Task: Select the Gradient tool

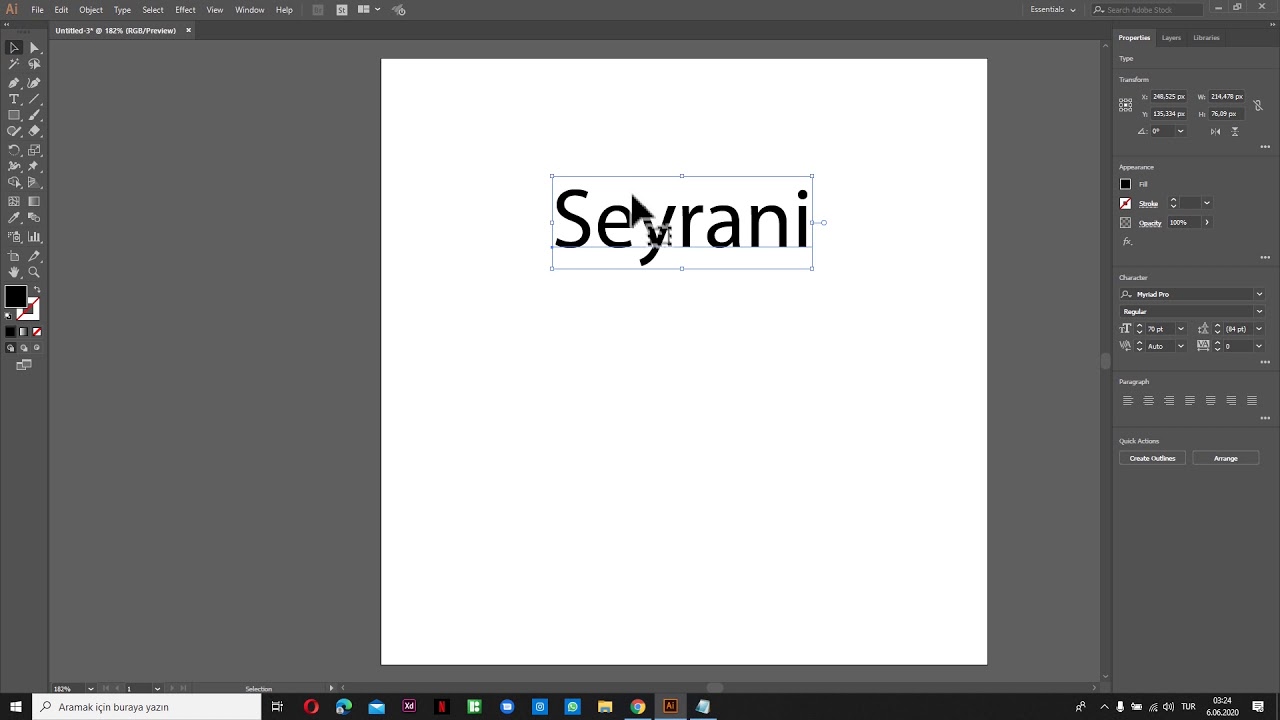Action: click(x=34, y=201)
